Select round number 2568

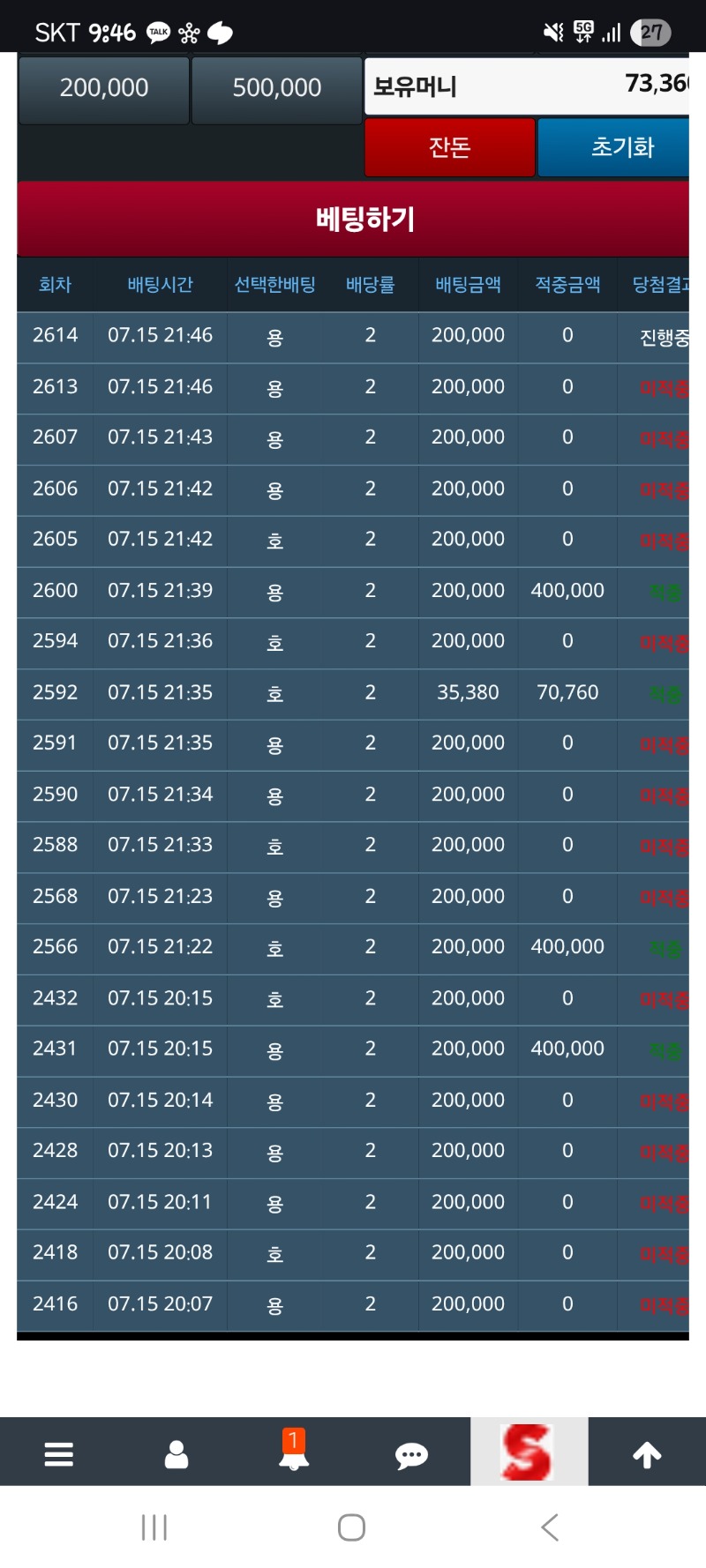55,895
